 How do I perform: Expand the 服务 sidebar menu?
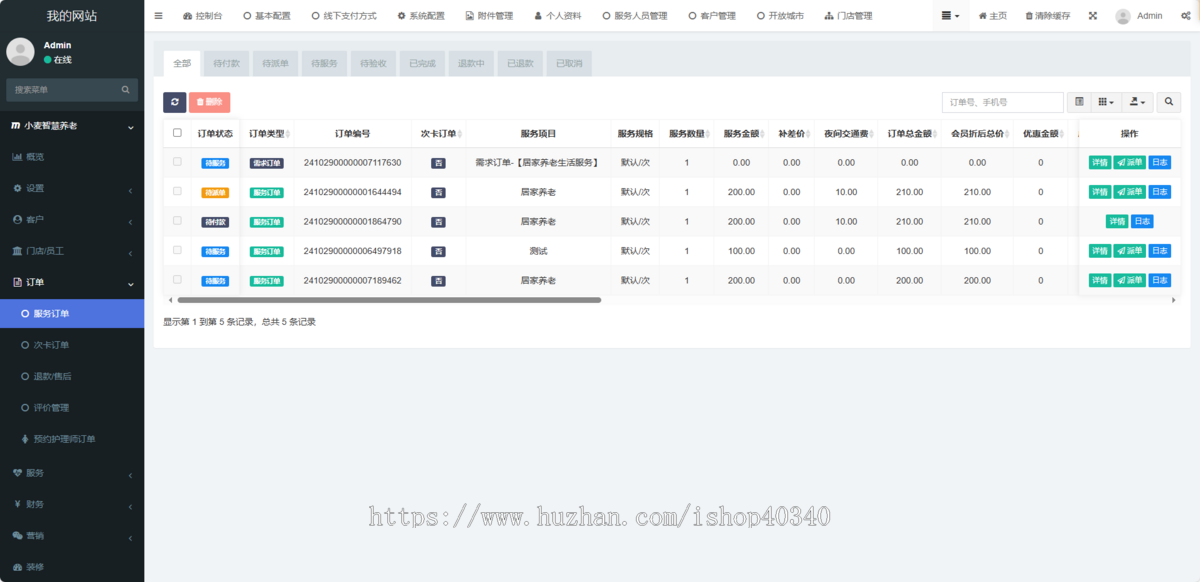click(72, 472)
